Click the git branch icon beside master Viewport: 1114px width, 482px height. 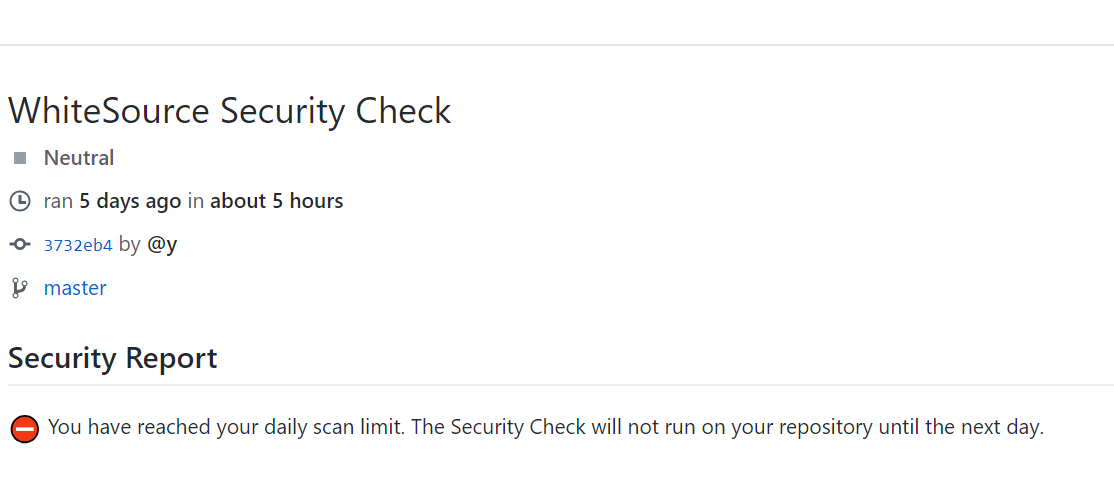click(x=19, y=288)
